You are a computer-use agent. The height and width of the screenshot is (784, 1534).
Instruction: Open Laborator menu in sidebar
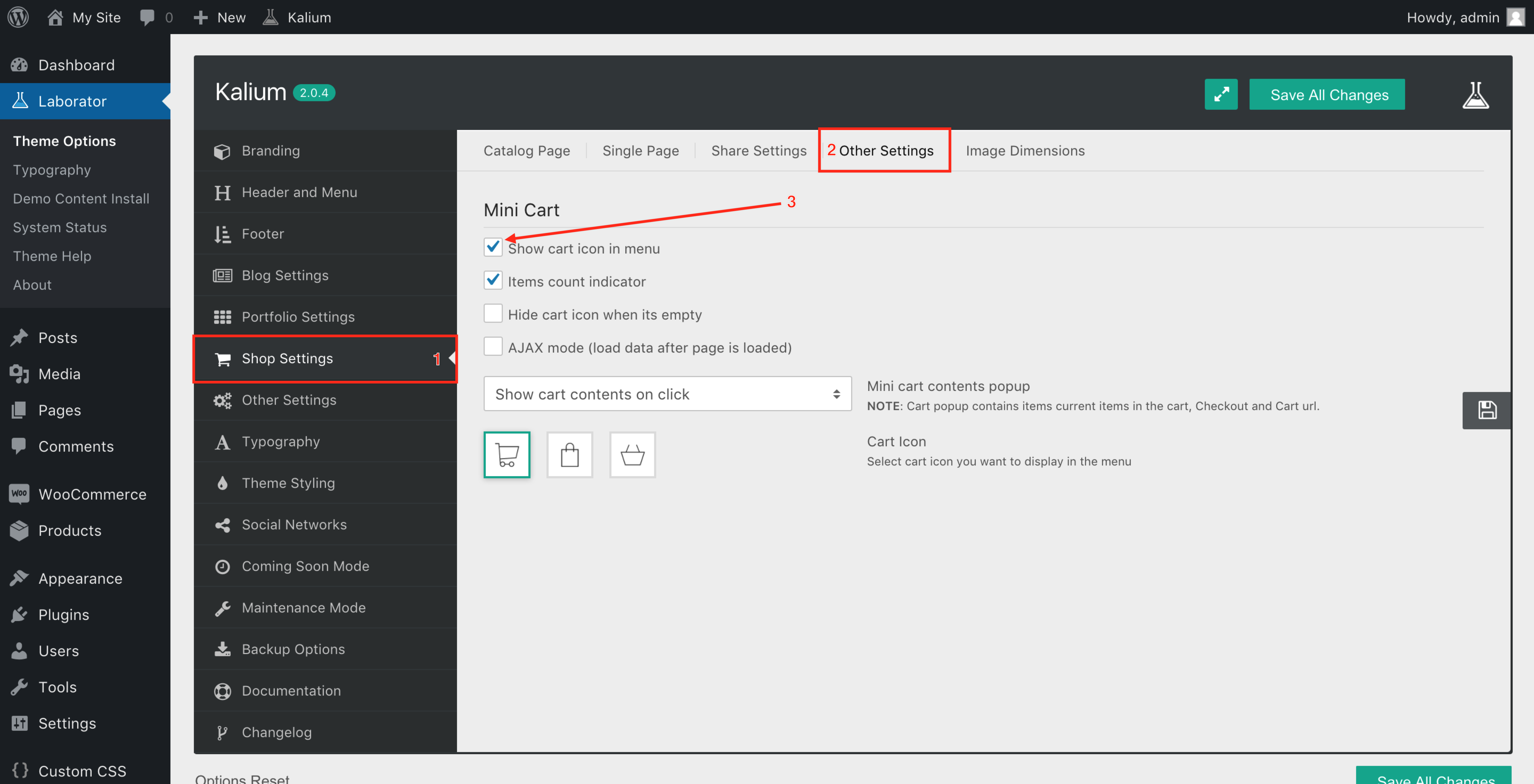click(85, 101)
